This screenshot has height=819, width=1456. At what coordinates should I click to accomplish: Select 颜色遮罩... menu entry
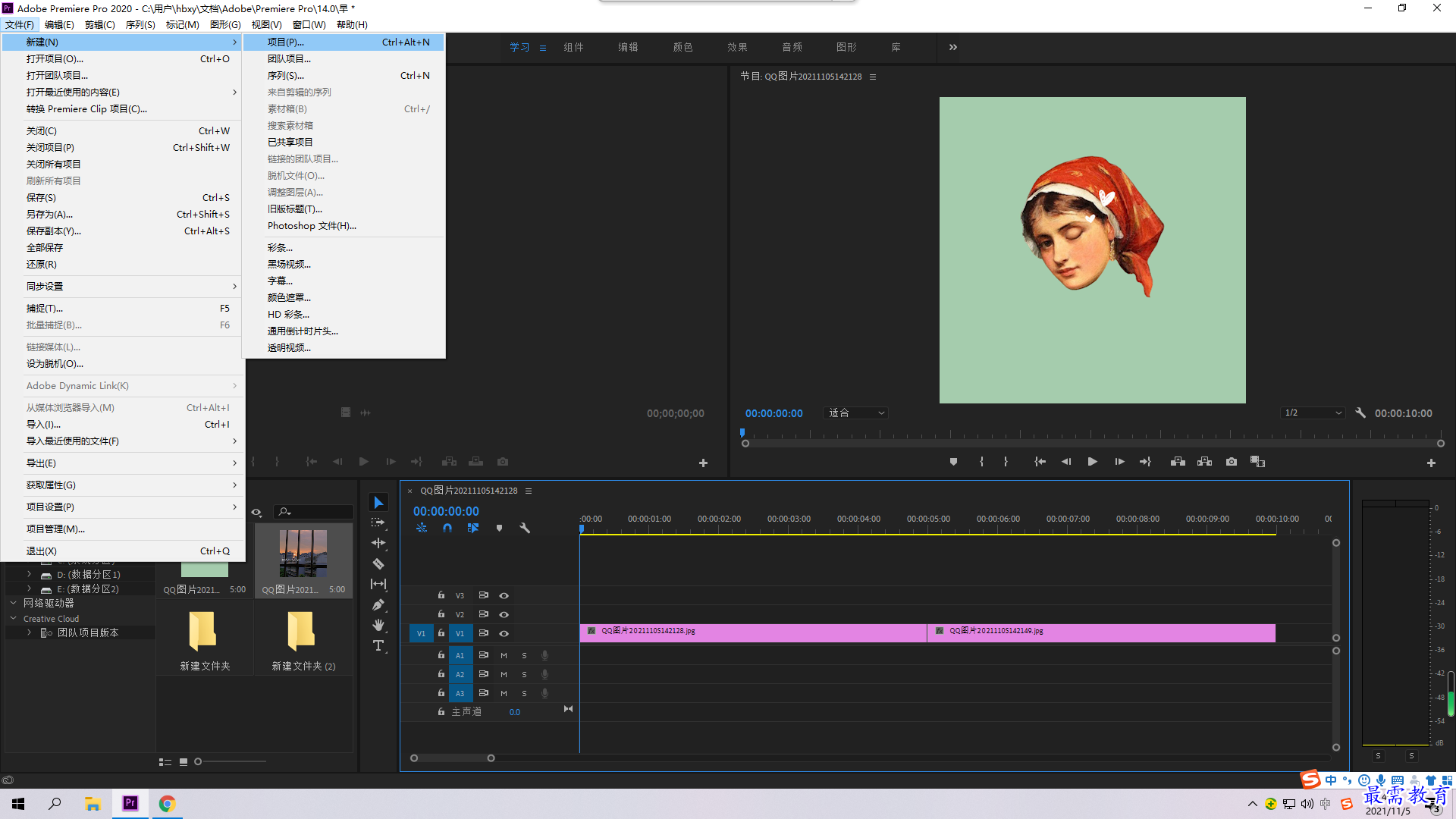344,298
